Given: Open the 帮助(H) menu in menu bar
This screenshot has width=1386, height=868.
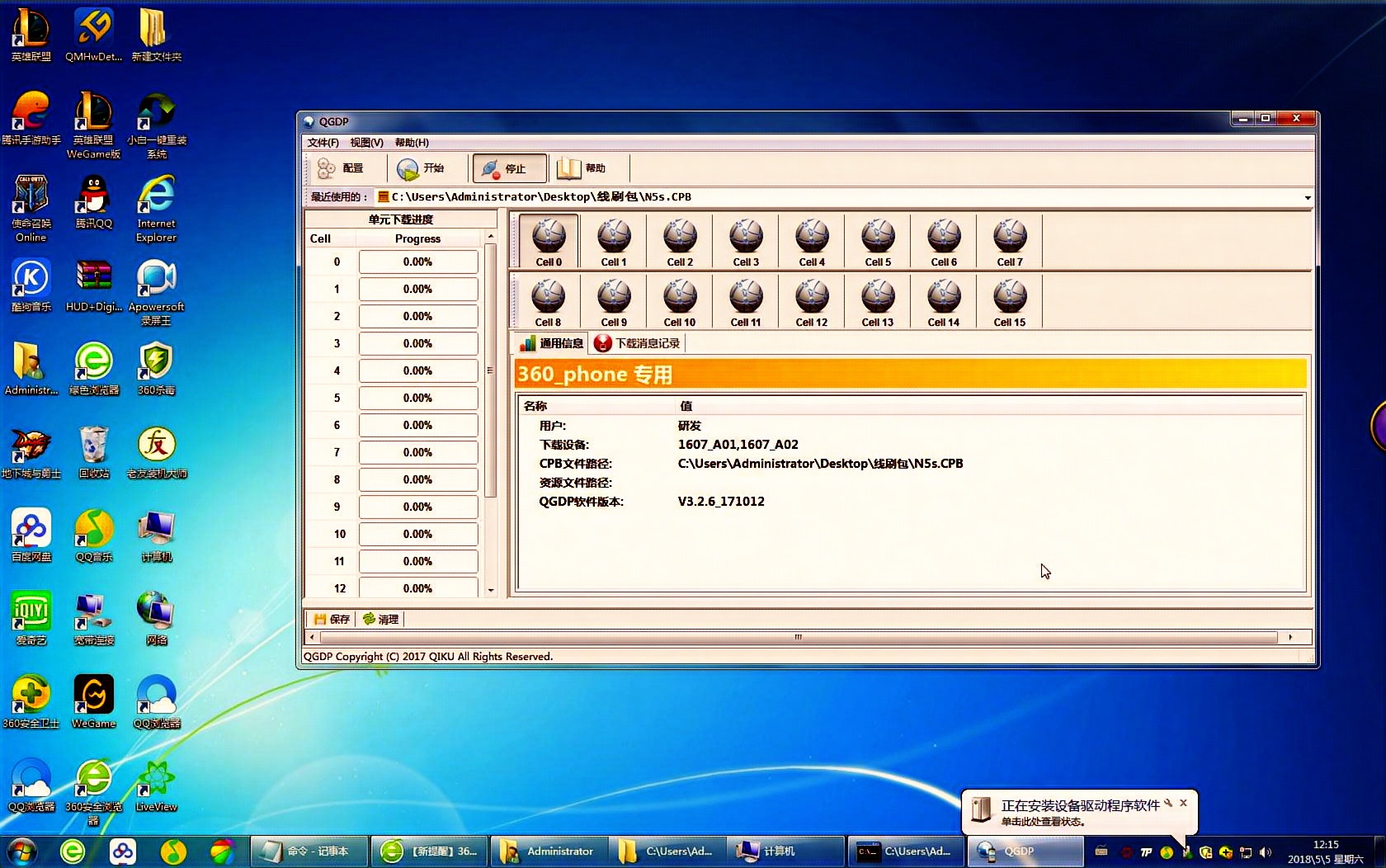Looking at the screenshot, I should coord(412,143).
